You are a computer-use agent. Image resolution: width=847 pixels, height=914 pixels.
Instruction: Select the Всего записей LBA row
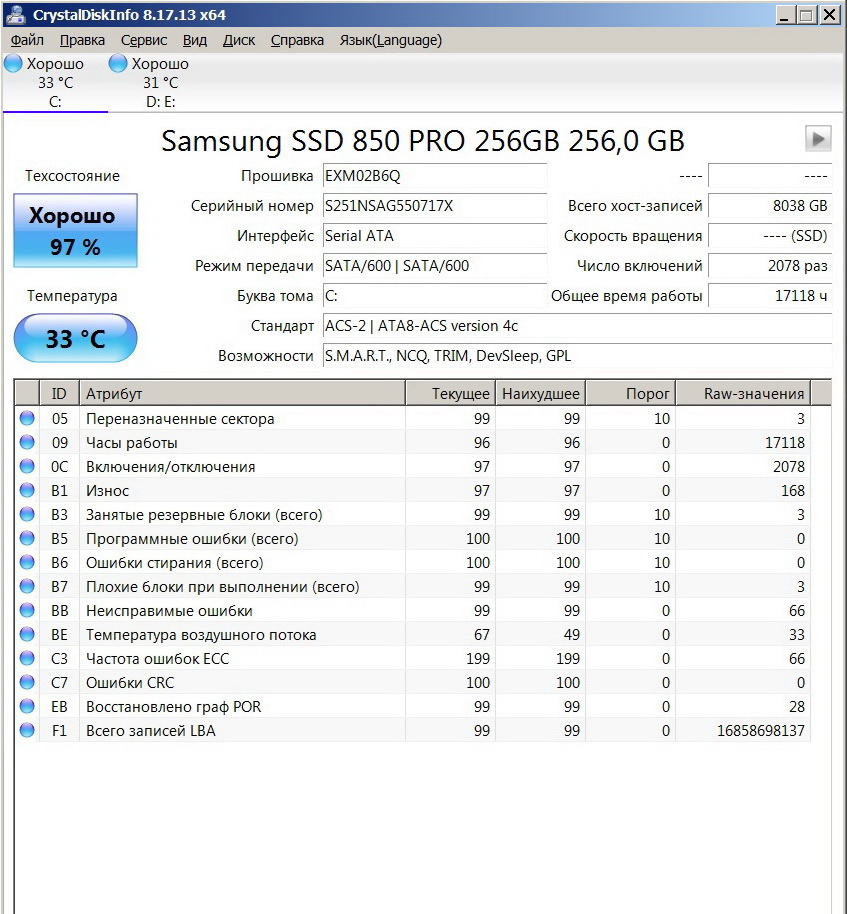pyautogui.click(x=413, y=730)
